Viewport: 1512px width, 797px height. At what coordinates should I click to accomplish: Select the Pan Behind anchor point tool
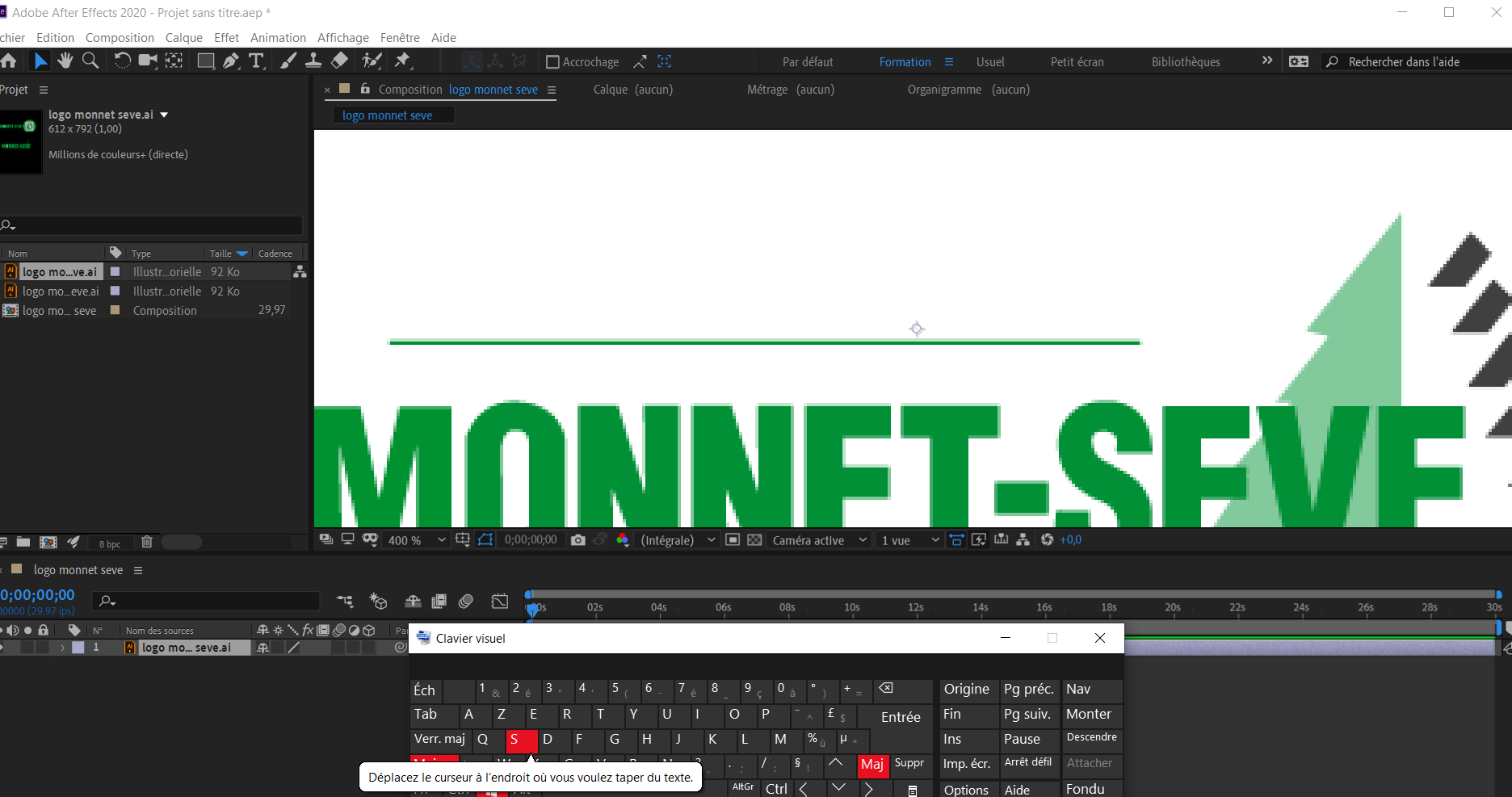pyautogui.click(x=174, y=61)
